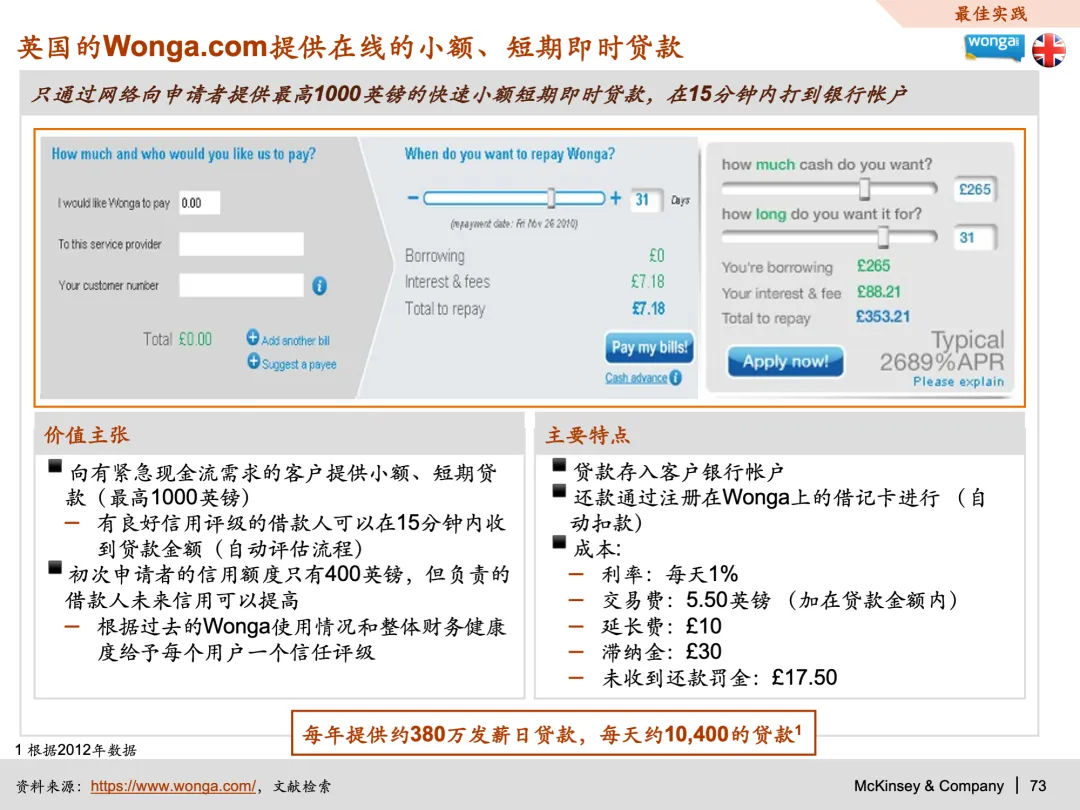This screenshot has width=1080, height=810.
Task: Click the blue 'Total to repay £7.18' value
Action: (649, 309)
